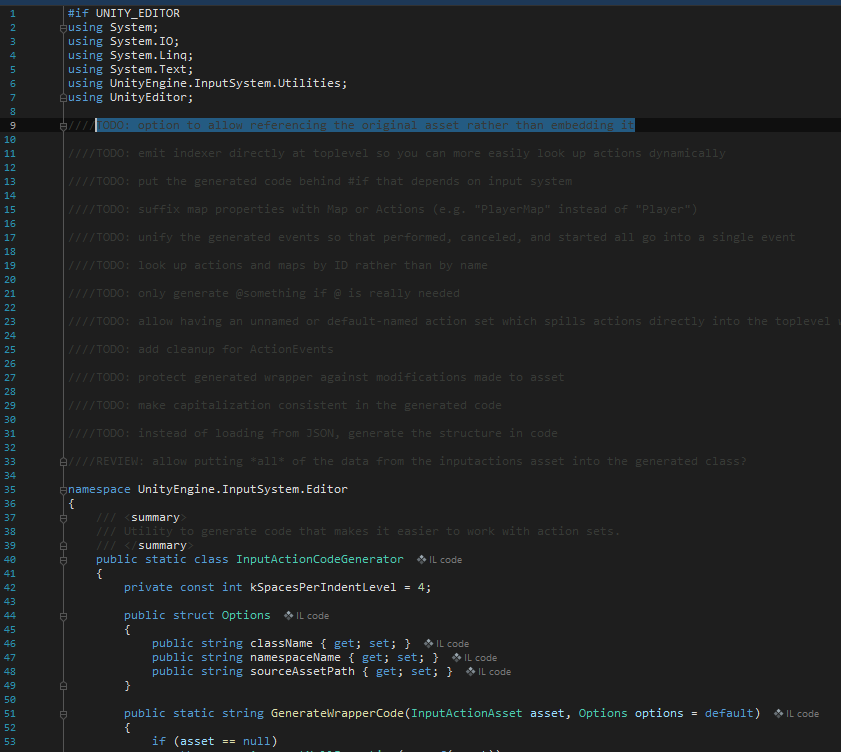Collapse the InputActionCodeGenerator class body
Image resolution: width=841 pixels, height=752 pixels.
coord(63,559)
